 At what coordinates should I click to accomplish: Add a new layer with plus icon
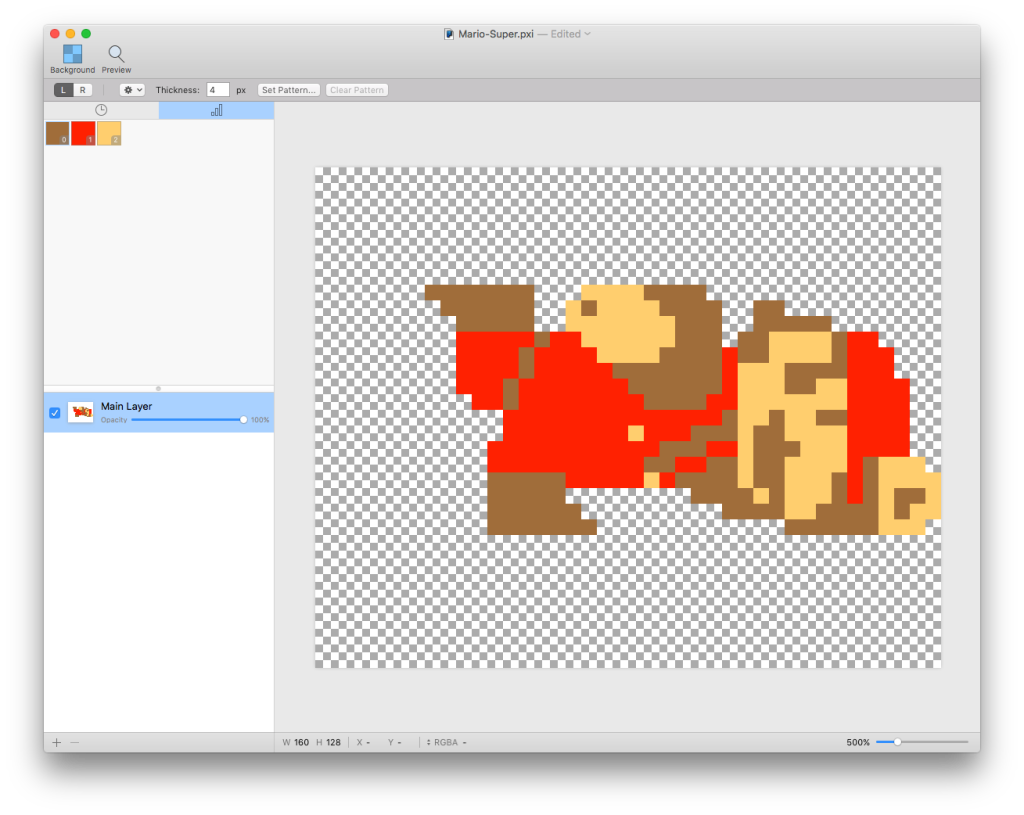[x=57, y=743]
